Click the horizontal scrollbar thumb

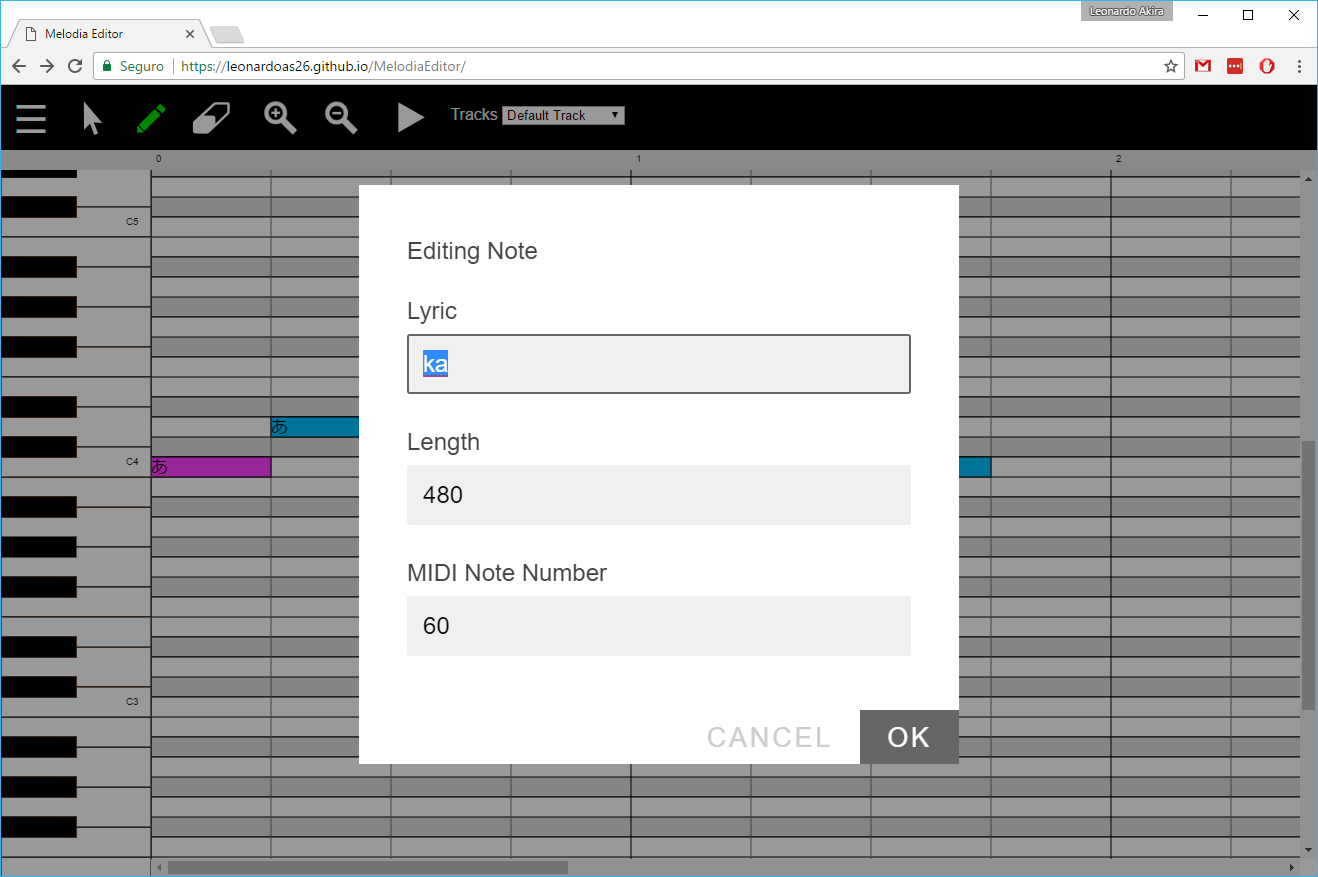click(x=367, y=867)
